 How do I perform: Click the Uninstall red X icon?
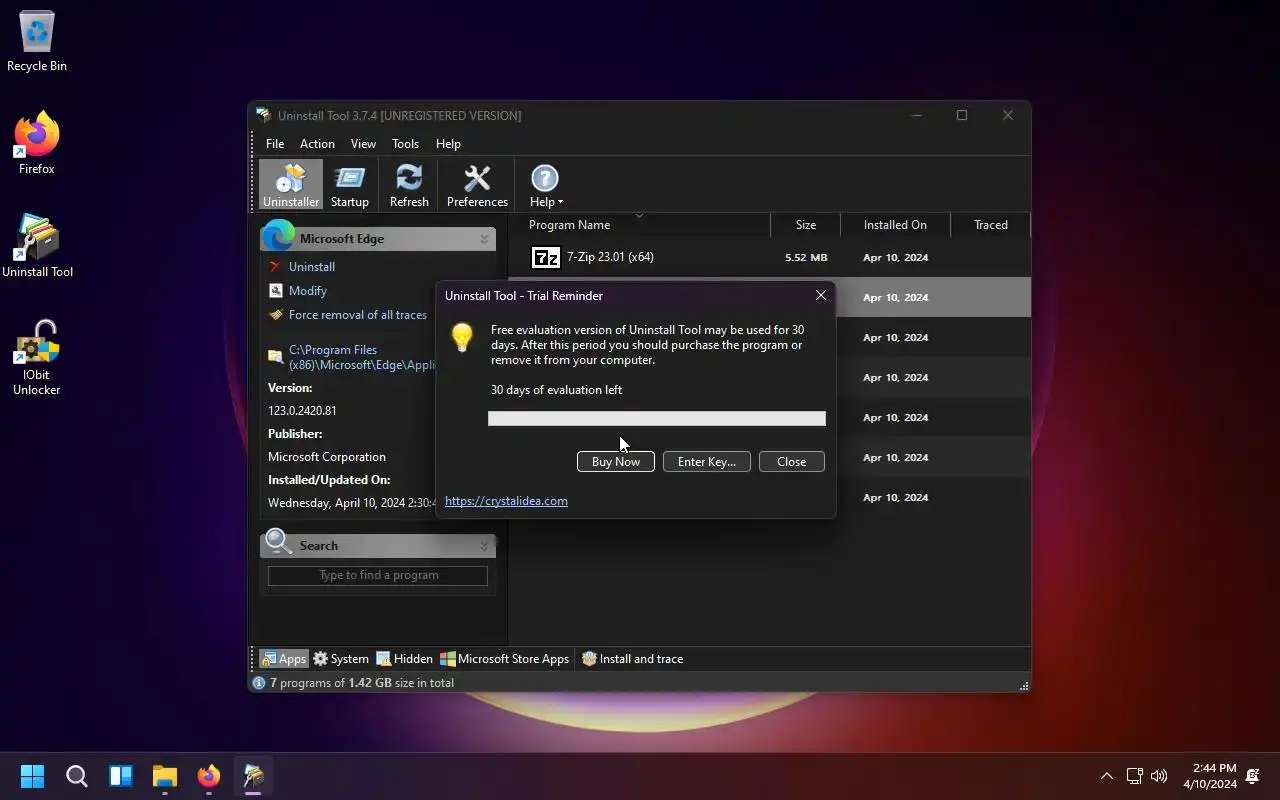coord(275,267)
